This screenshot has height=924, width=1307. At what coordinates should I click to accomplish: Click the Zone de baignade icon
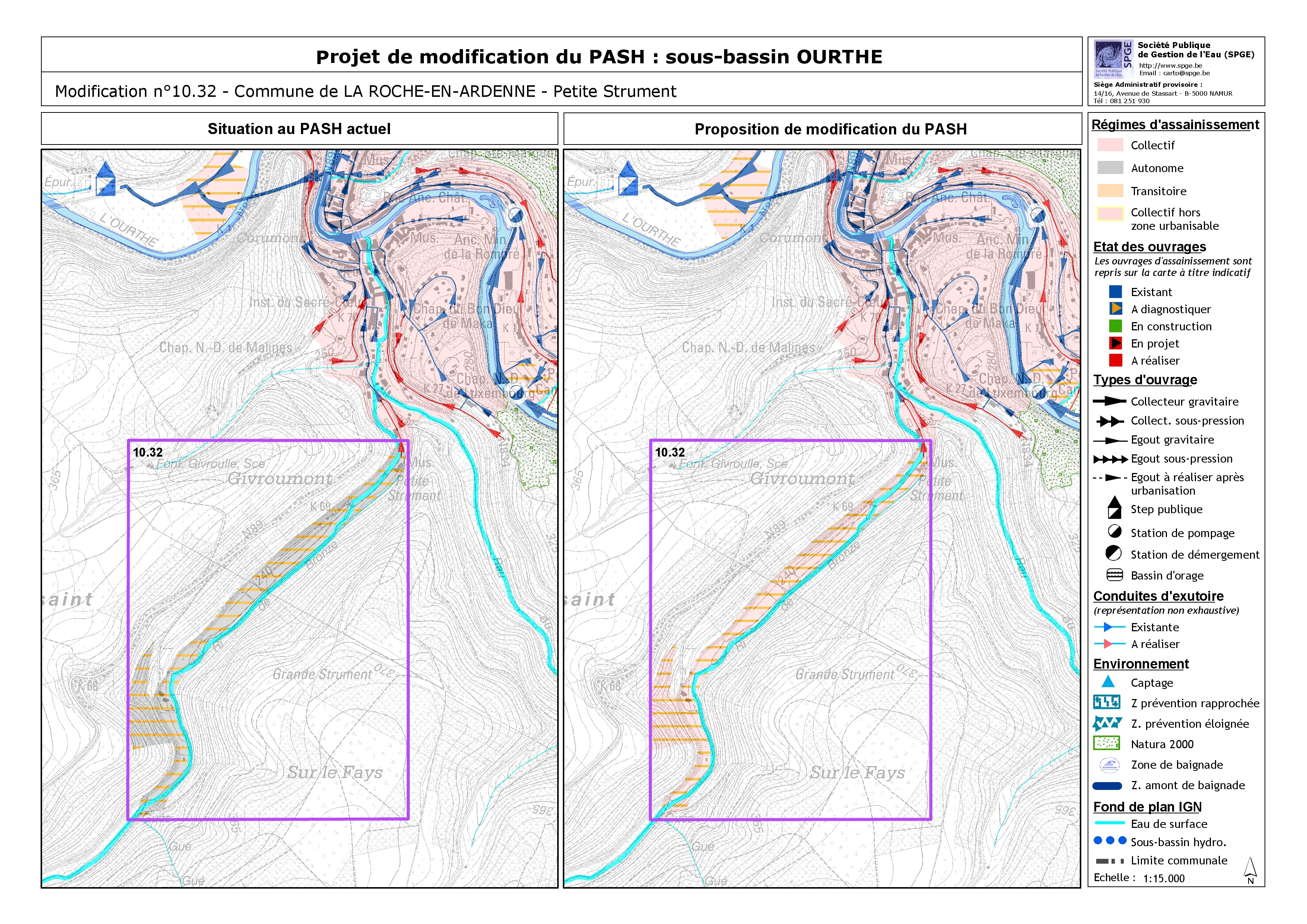tap(1109, 765)
